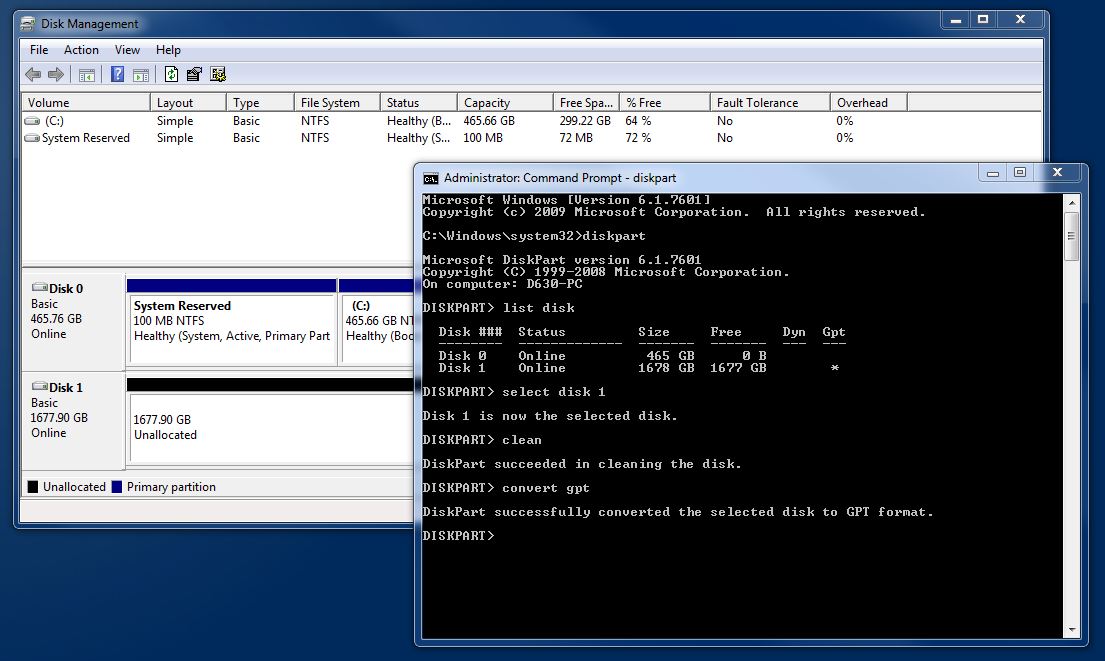Maximize the Disk Management window
Viewport: 1105px width, 661px height.
(983, 20)
